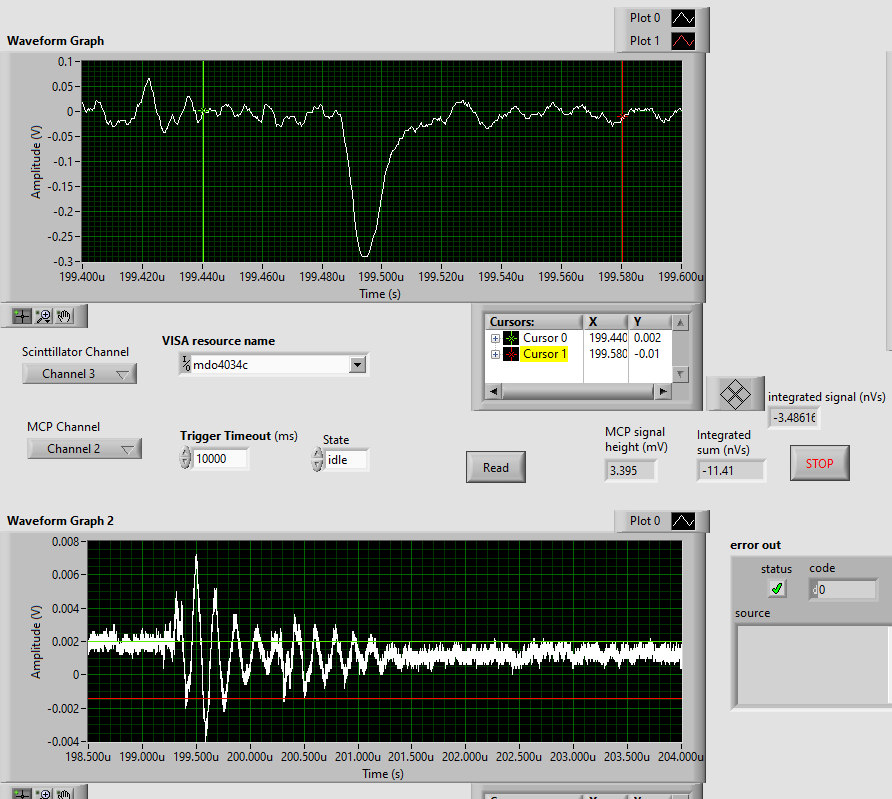Click Cursor 0 crosshair glyph in cursor legend

tap(512, 338)
